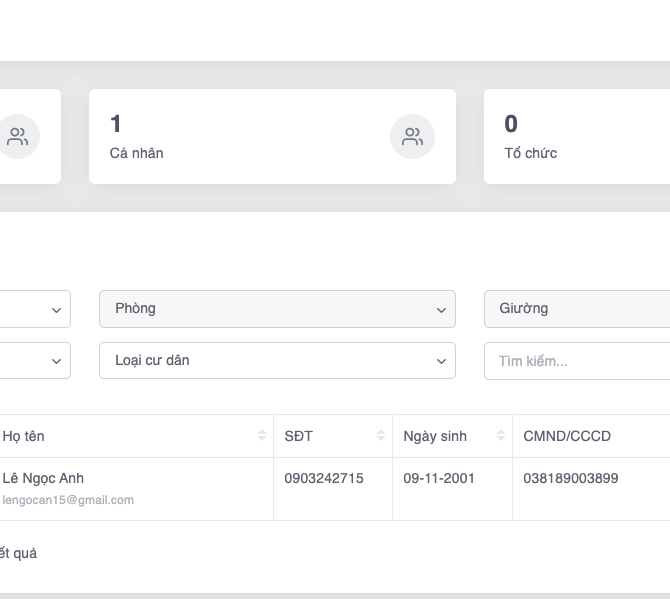This screenshot has width=670, height=599.
Task: Select the Tổ chức count card
Action: point(576,137)
